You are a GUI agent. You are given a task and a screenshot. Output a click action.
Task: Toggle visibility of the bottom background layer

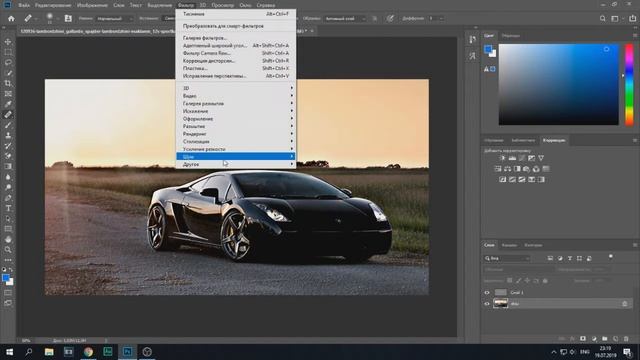point(487,304)
